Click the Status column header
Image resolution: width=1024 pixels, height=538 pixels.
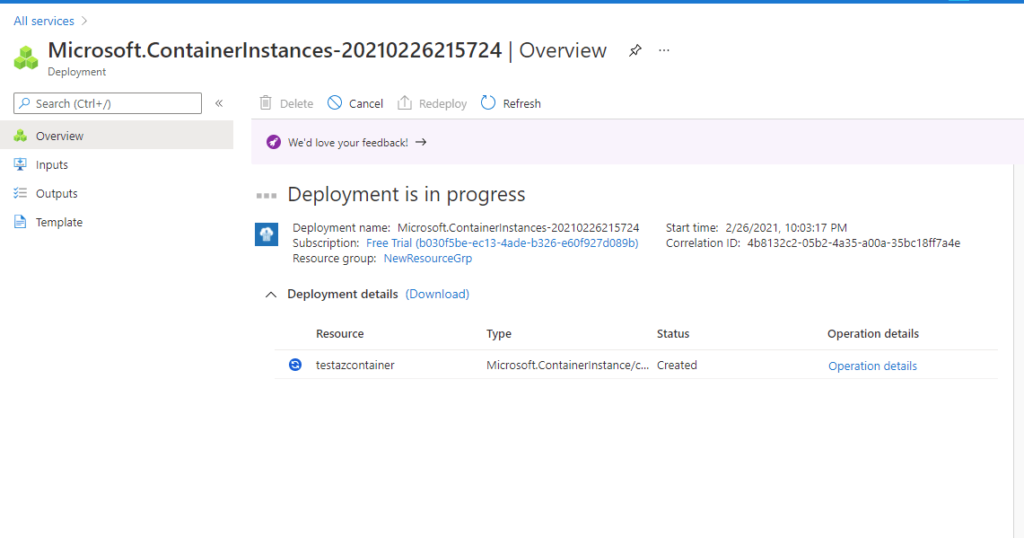click(x=673, y=334)
